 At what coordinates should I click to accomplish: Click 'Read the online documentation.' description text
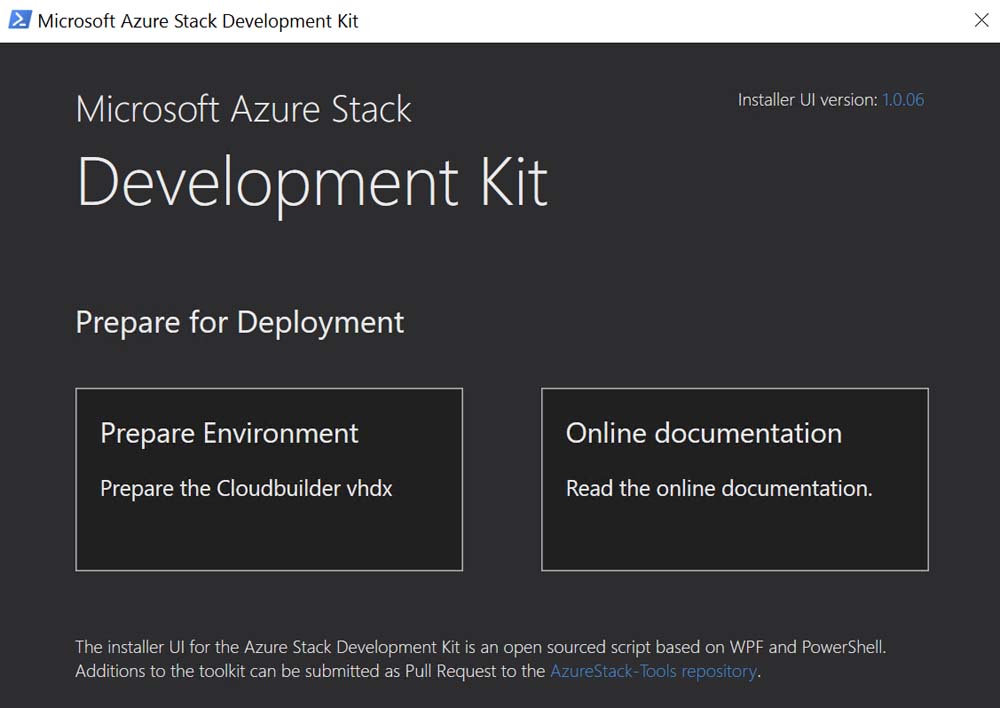(x=719, y=488)
